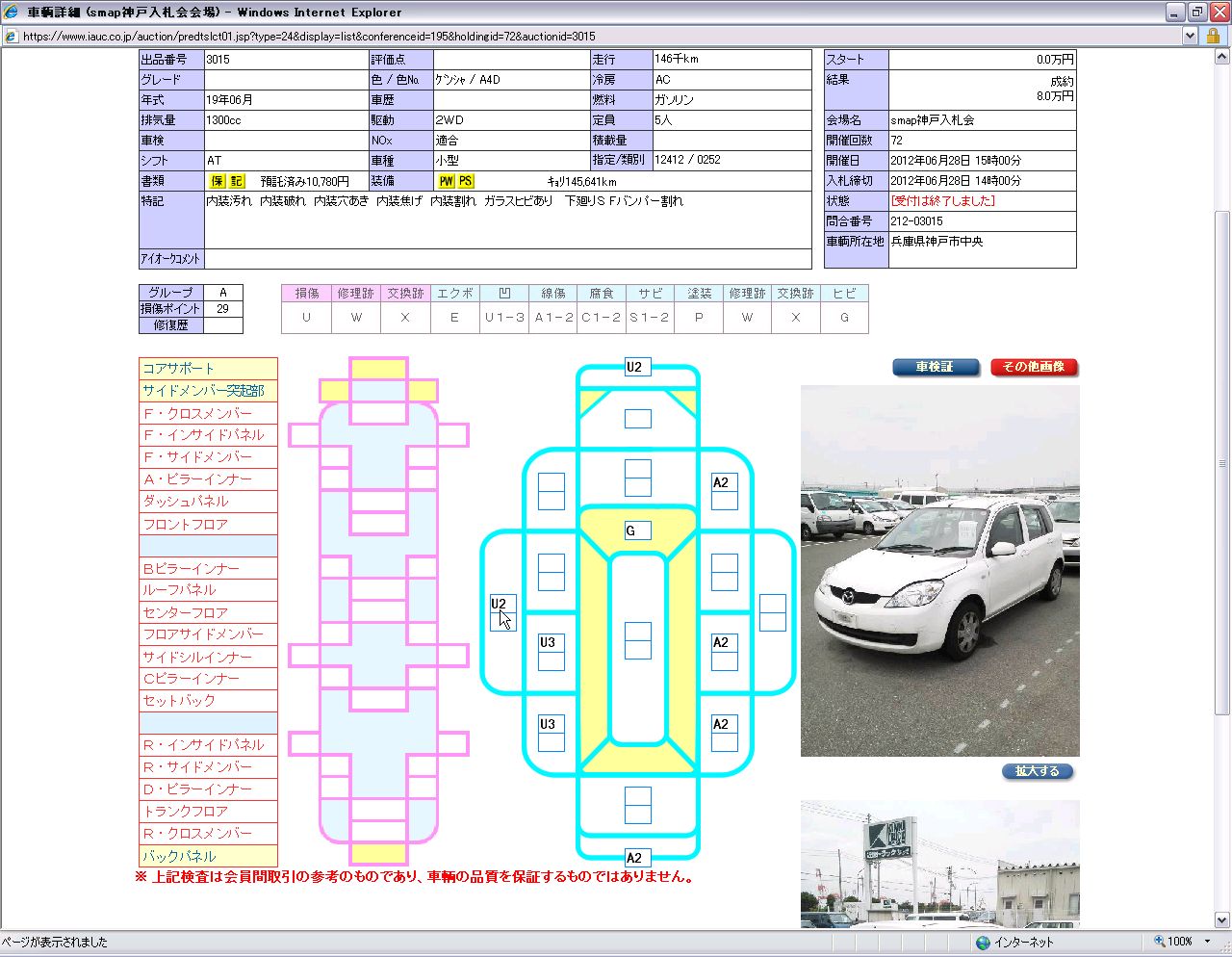Click the 拡大する button below the photo
The width and height of the screenshot is (1232, 957).
(1037, 771)
